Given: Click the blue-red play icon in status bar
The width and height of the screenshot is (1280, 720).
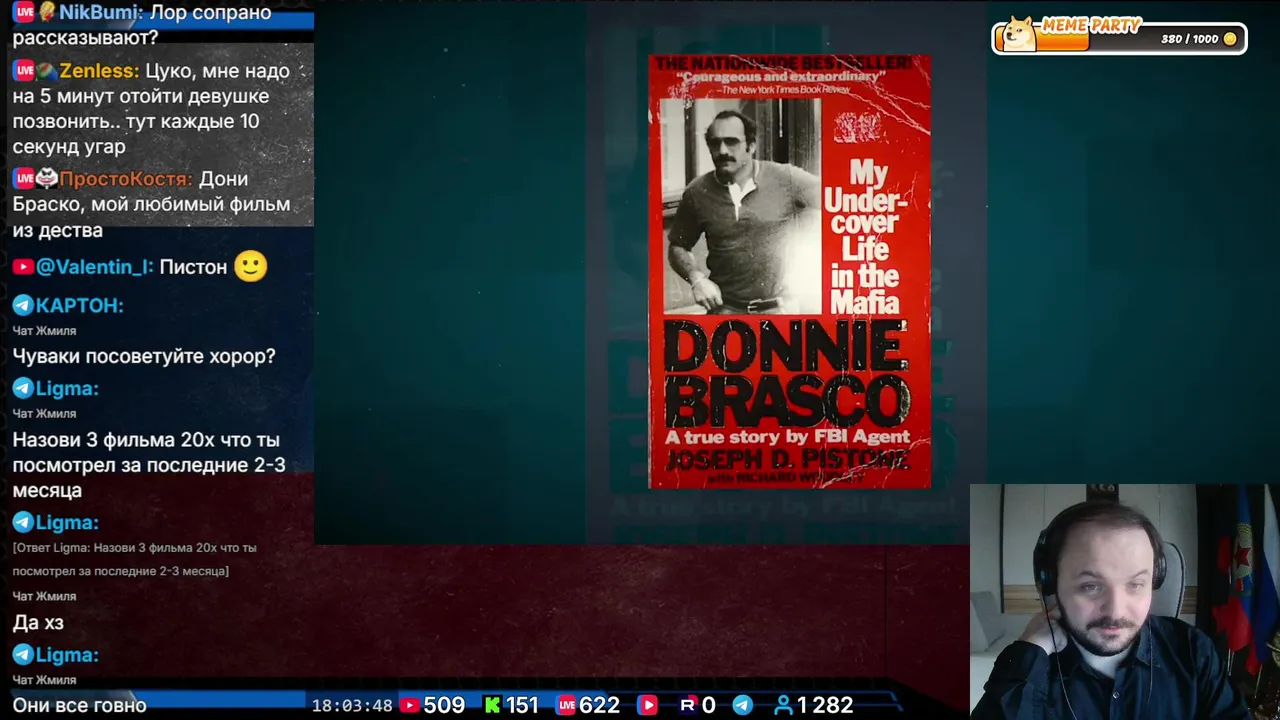Looking at the screenshot, I should pyautogui.click(x=648, y=705).
